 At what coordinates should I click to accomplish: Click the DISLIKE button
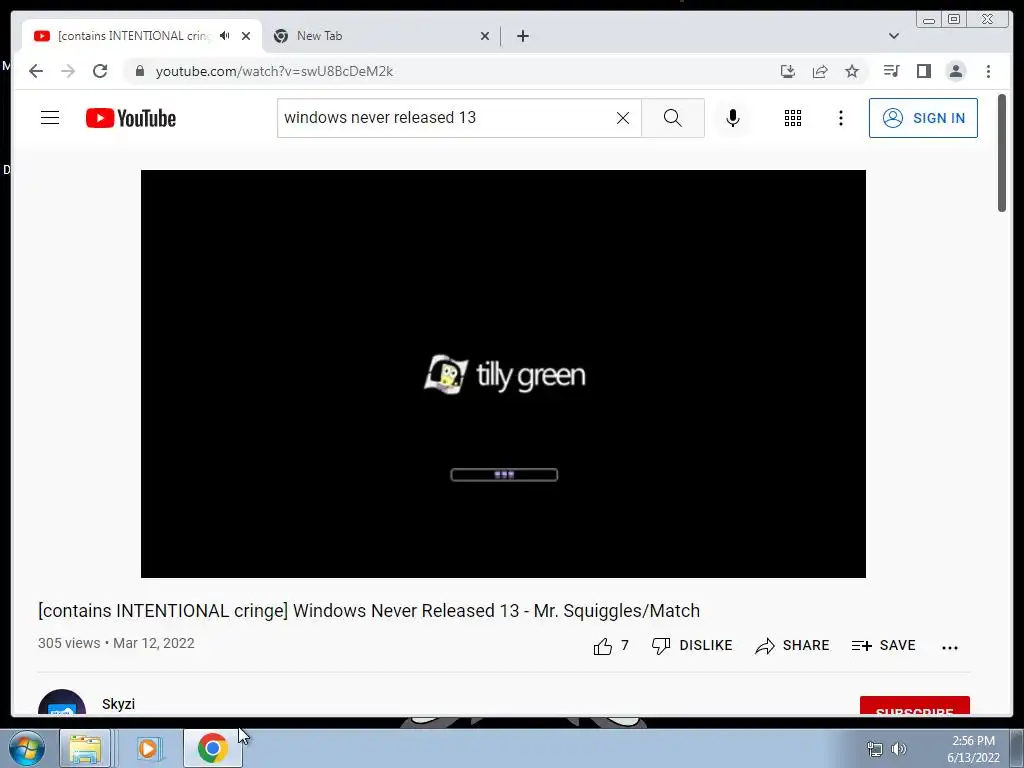[692, 646]
